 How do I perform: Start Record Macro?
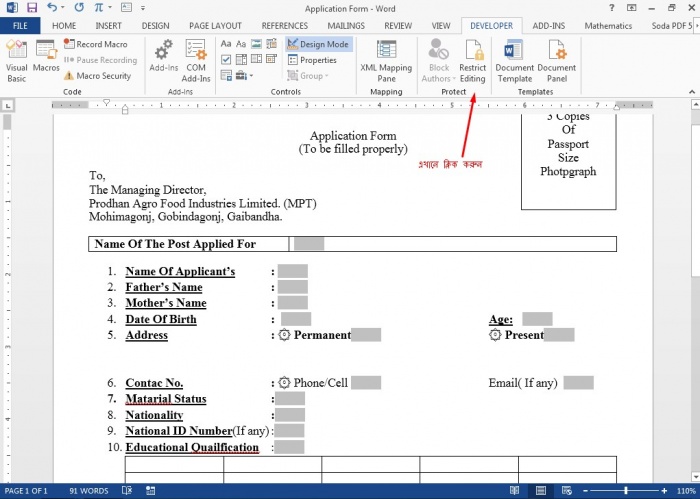point(96,44)
